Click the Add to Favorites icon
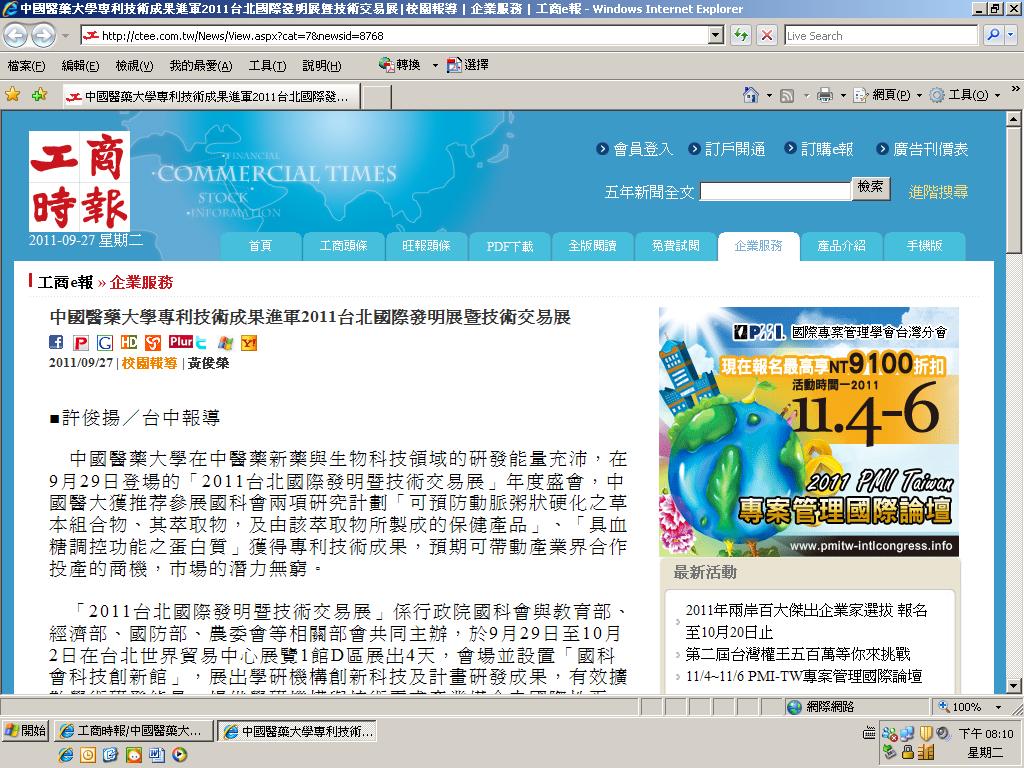 click(39, 95)
